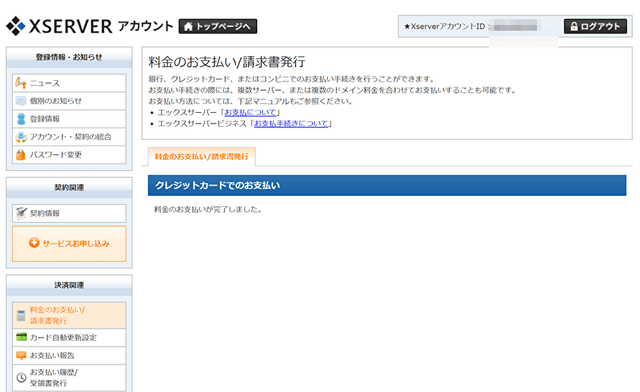The height and width of the screenshot is (392, 640).
Task: Click the パスワード変更 lock icon
Action: tap(21, 155)
